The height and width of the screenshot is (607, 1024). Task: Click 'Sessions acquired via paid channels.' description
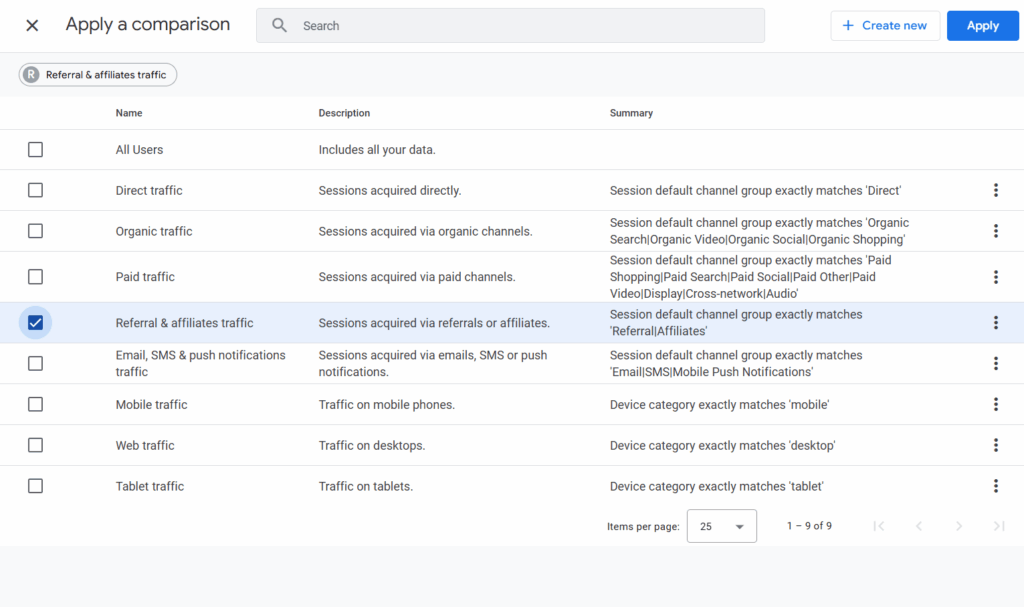(x=417, y=277)
